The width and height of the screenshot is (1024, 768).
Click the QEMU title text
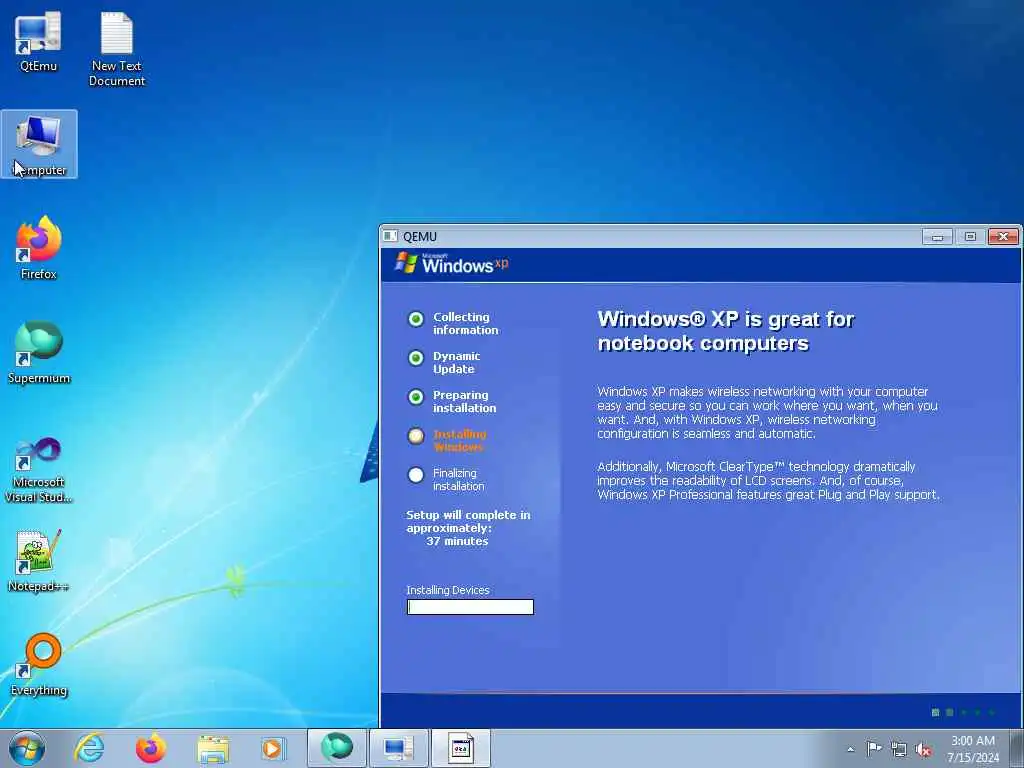coord(420,236)
